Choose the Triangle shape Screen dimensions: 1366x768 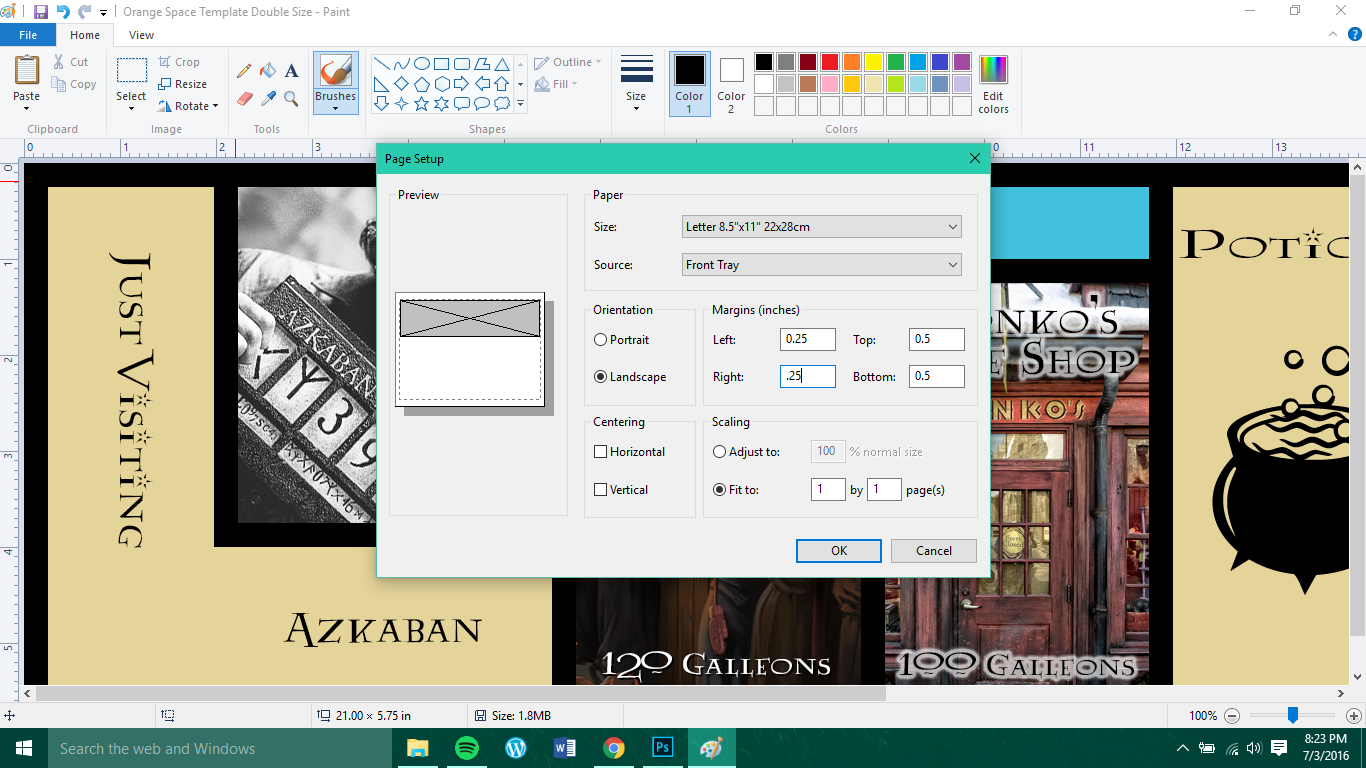click(501, 63)
